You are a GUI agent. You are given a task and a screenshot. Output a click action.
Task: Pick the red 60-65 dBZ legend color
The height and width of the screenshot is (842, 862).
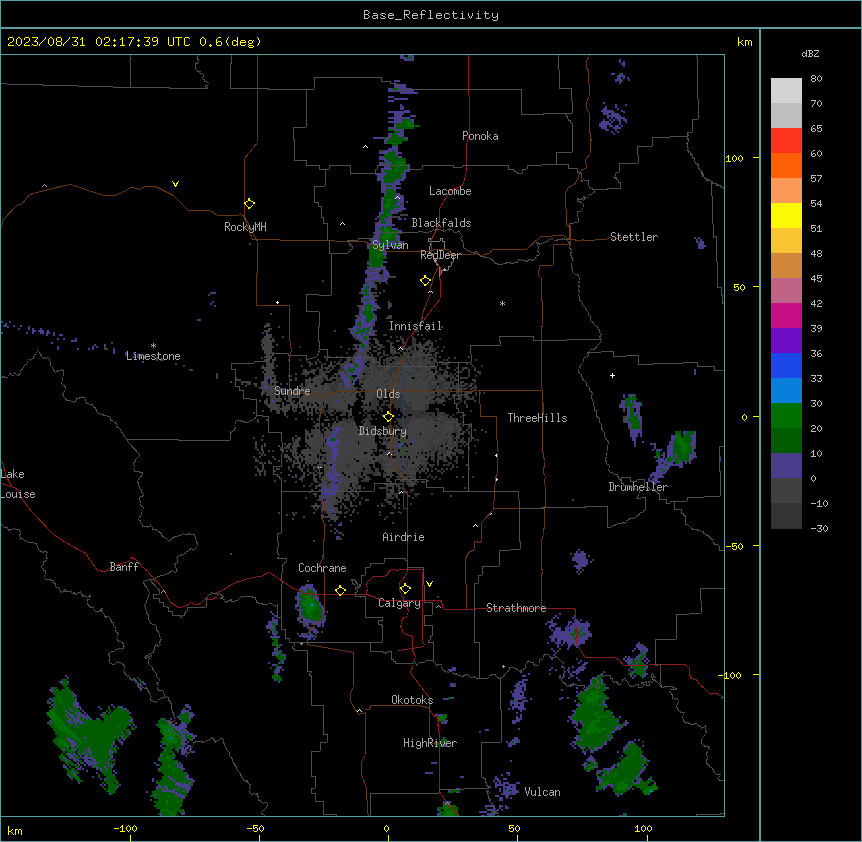pyautogui.click(x=786, y=141)
